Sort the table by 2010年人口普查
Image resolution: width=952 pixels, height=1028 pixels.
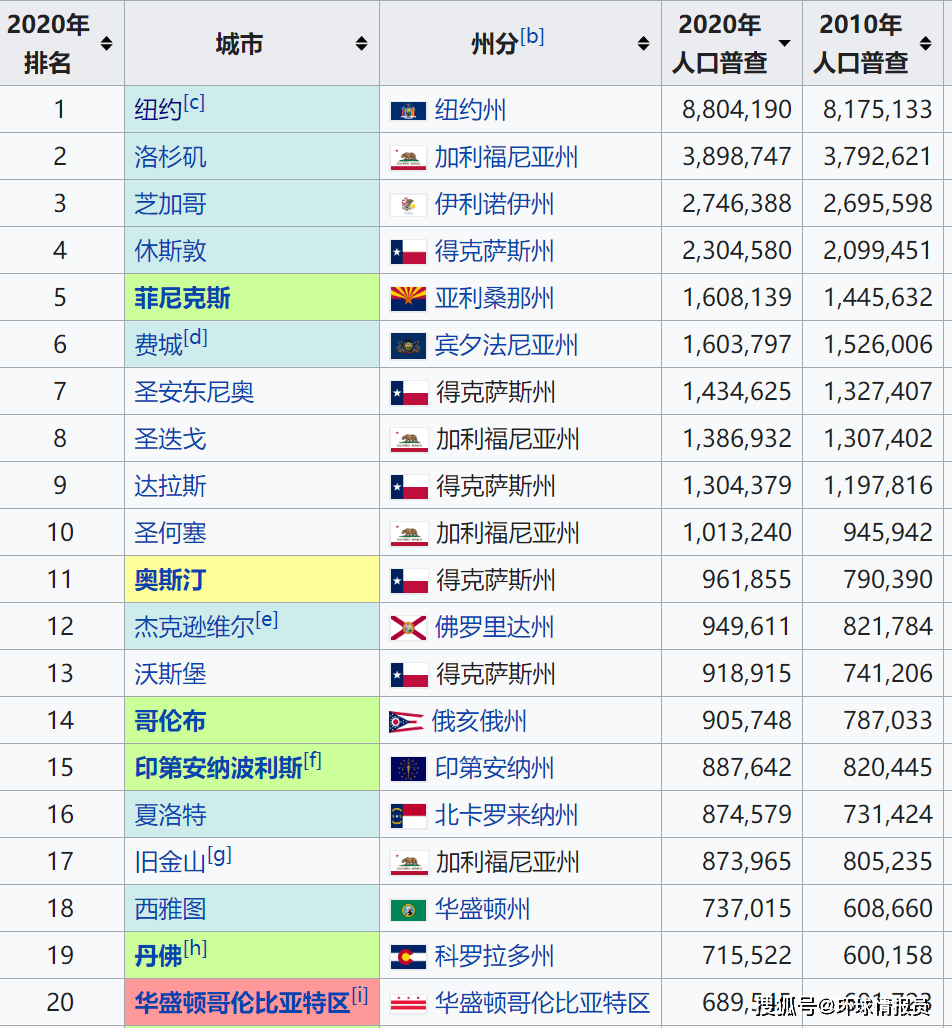point(924,43)
